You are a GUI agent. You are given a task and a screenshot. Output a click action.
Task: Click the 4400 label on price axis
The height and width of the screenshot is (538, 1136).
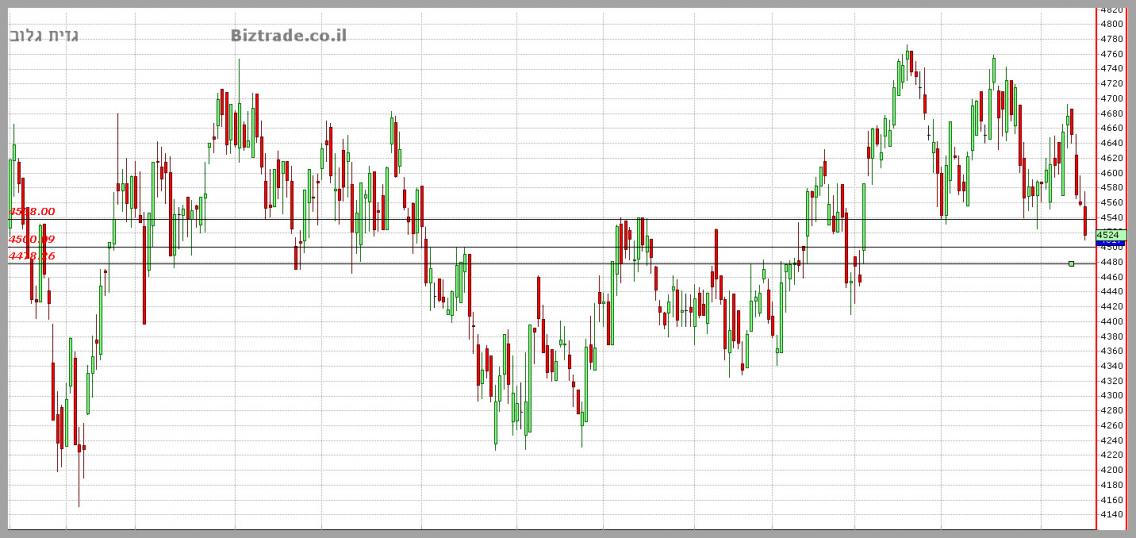(x=1110, y=321)
